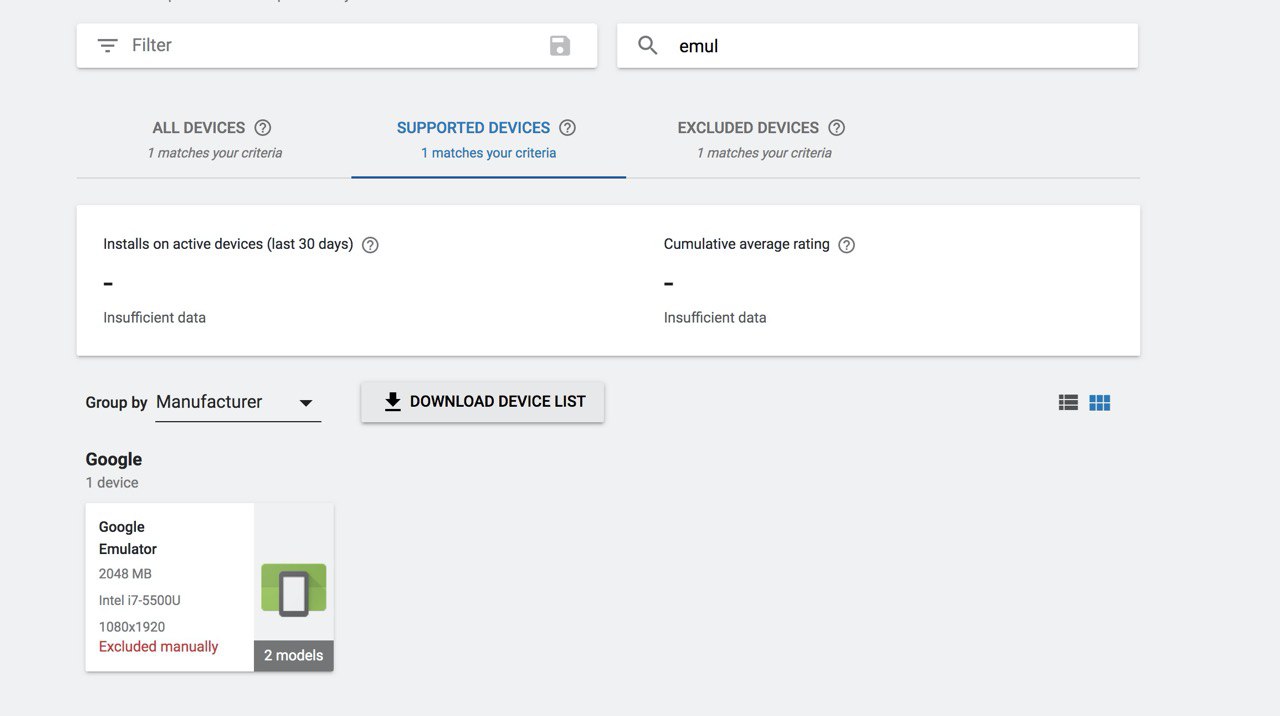Click the search box containing emul
This screenshot has height=716, width=1280.
pyautogui.click(x=877, y=46)
